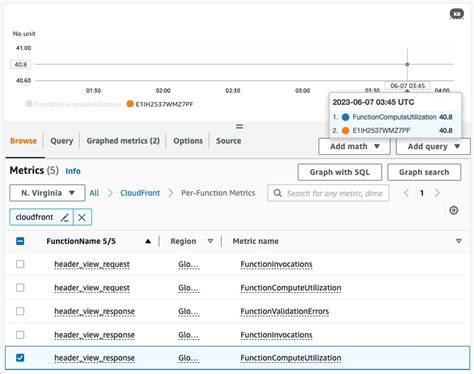Open the Region column filter arrow

[x=210, y=241]
